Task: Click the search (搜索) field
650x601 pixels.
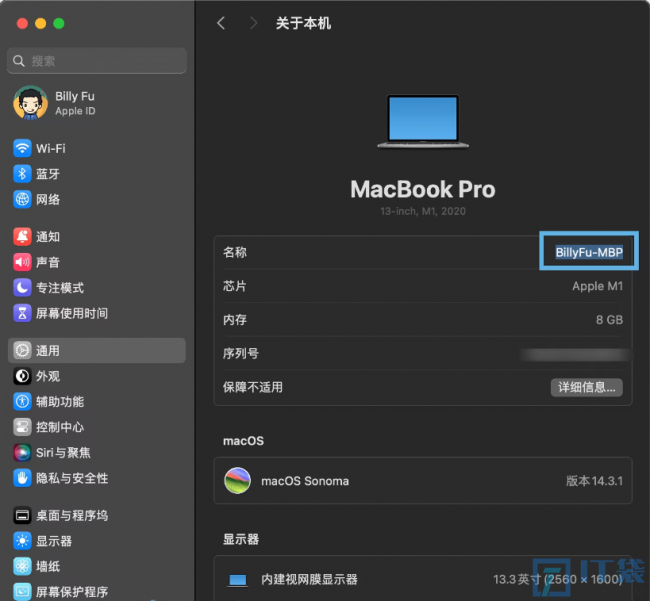Action: (x=97, y=61)
